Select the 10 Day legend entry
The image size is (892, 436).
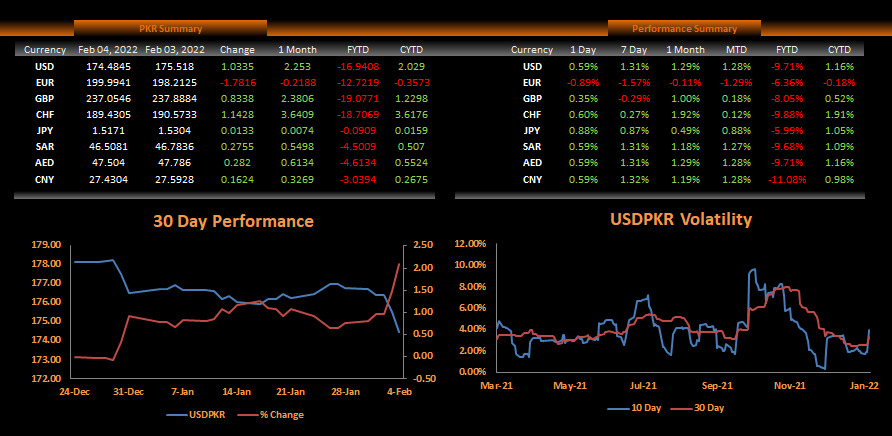tap(637, 408)
